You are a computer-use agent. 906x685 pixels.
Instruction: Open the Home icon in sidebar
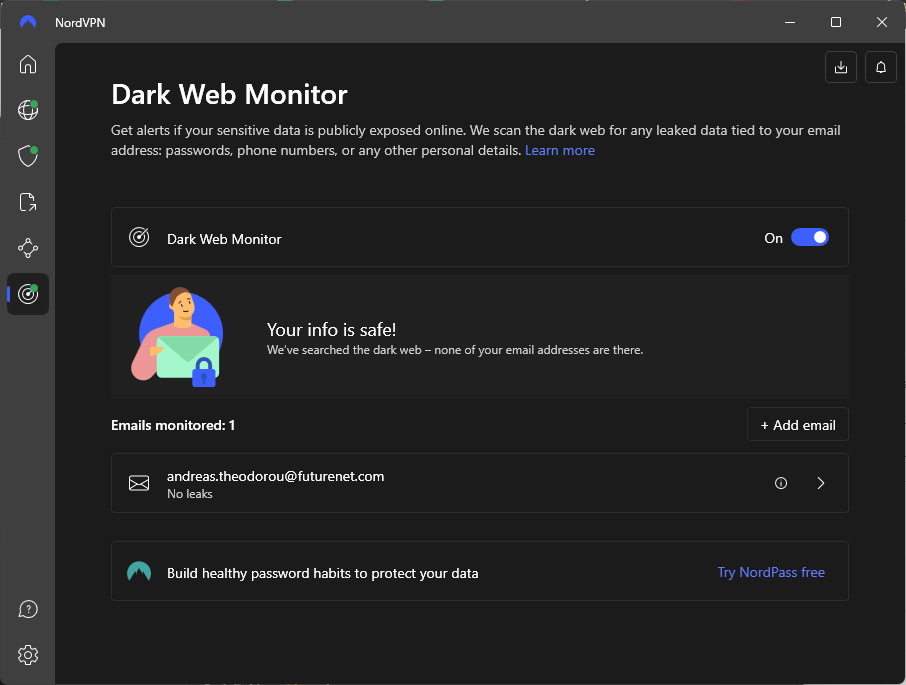(x=28, y=64)
